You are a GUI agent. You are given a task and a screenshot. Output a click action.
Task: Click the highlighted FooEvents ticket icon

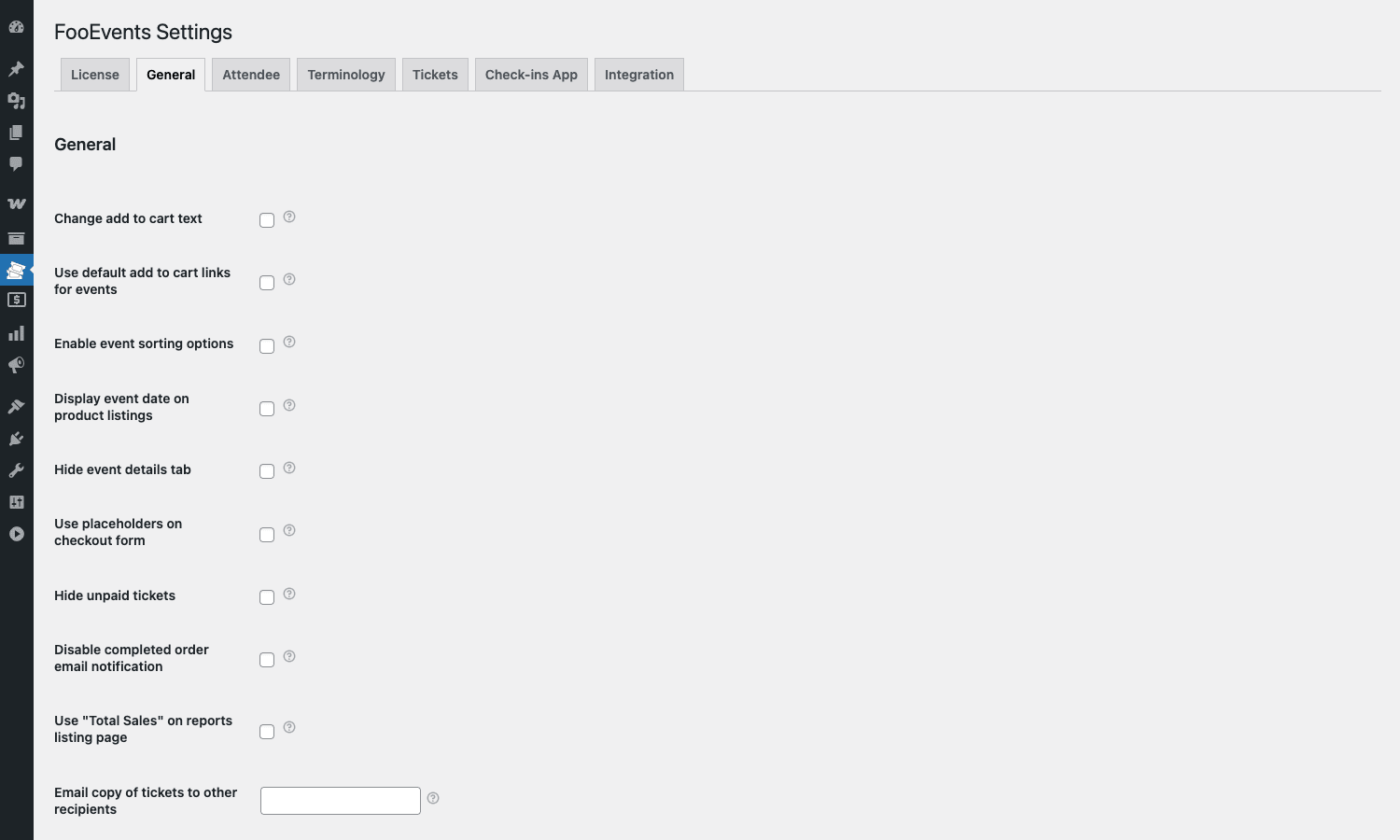[x=16, y=270]
